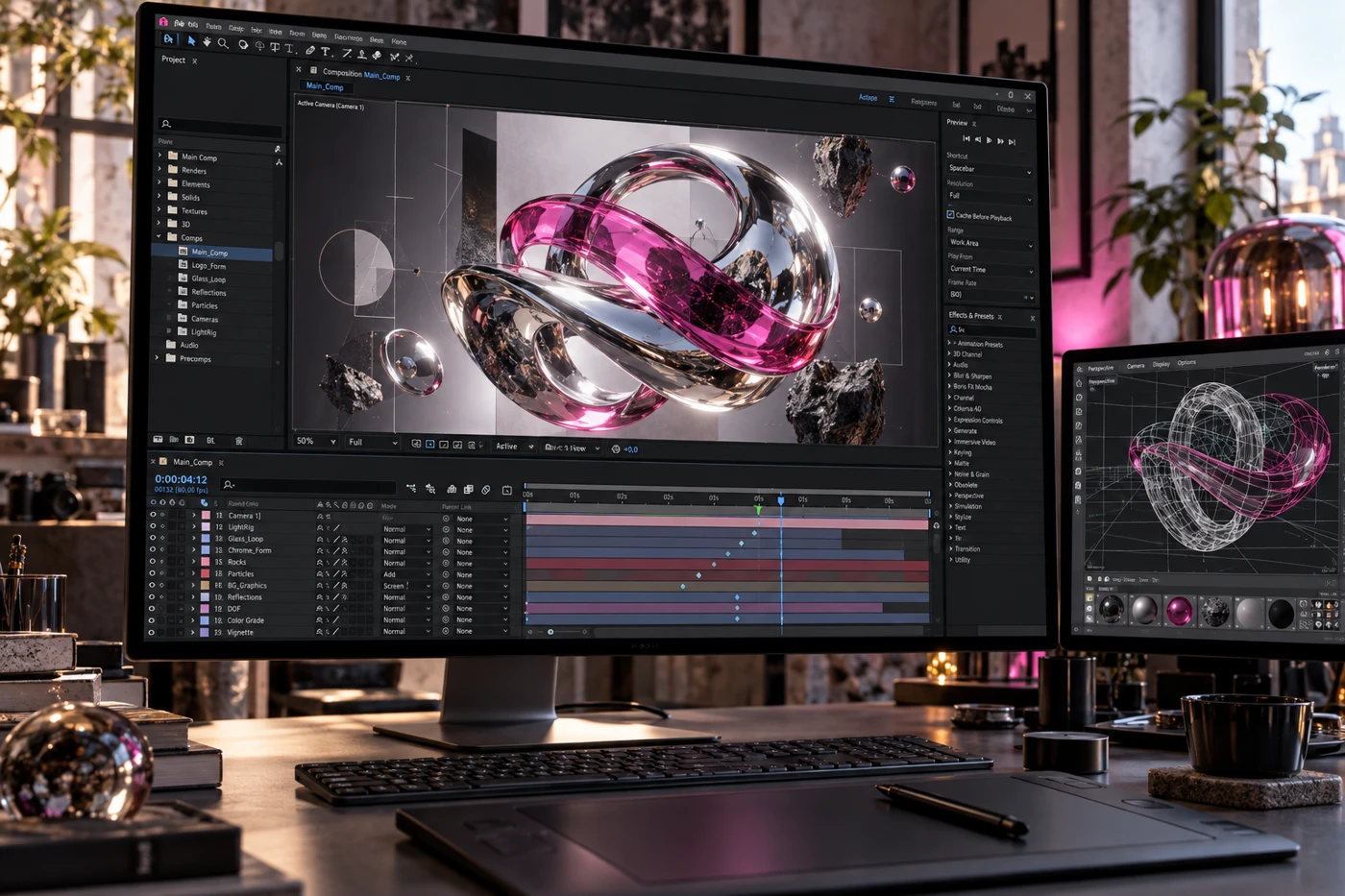
Task: Expand the Blur & Sharpen effects category
Action: (x=949, y=375)
